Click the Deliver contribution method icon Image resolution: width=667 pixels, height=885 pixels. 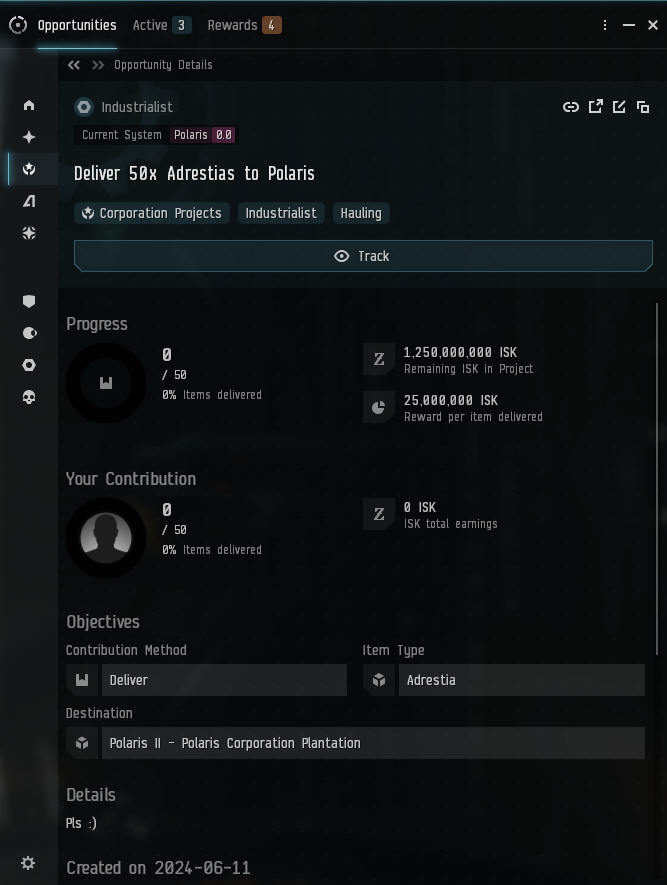pyautogui.click(x=82, y=680)
